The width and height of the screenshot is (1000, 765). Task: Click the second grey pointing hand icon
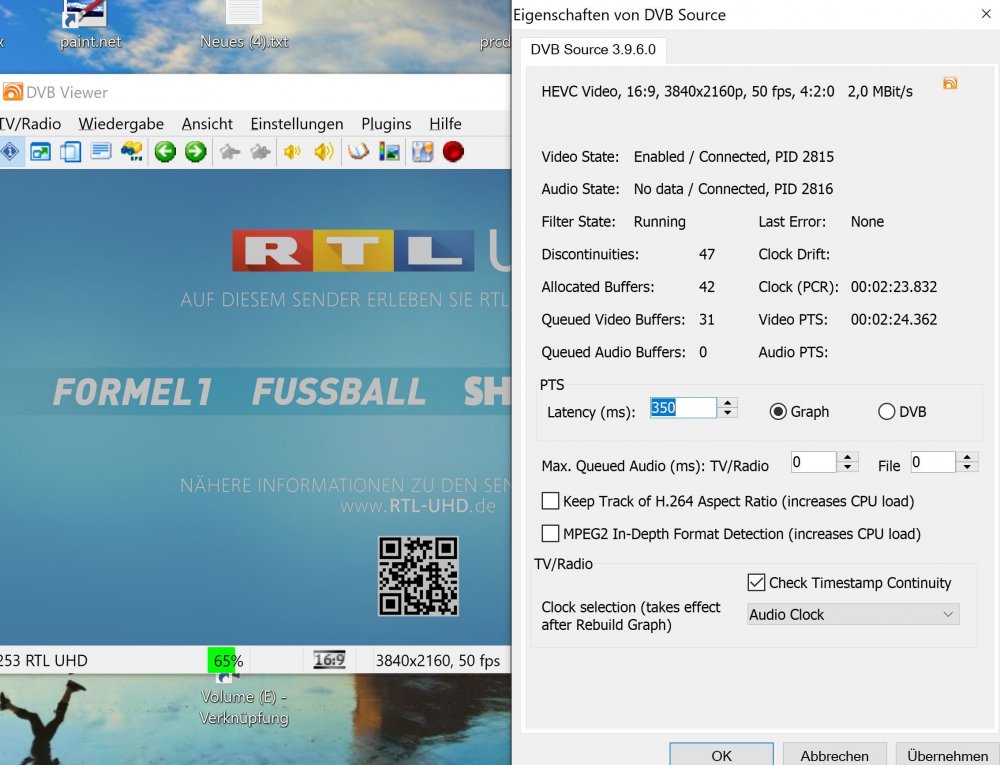coord(260,152)
